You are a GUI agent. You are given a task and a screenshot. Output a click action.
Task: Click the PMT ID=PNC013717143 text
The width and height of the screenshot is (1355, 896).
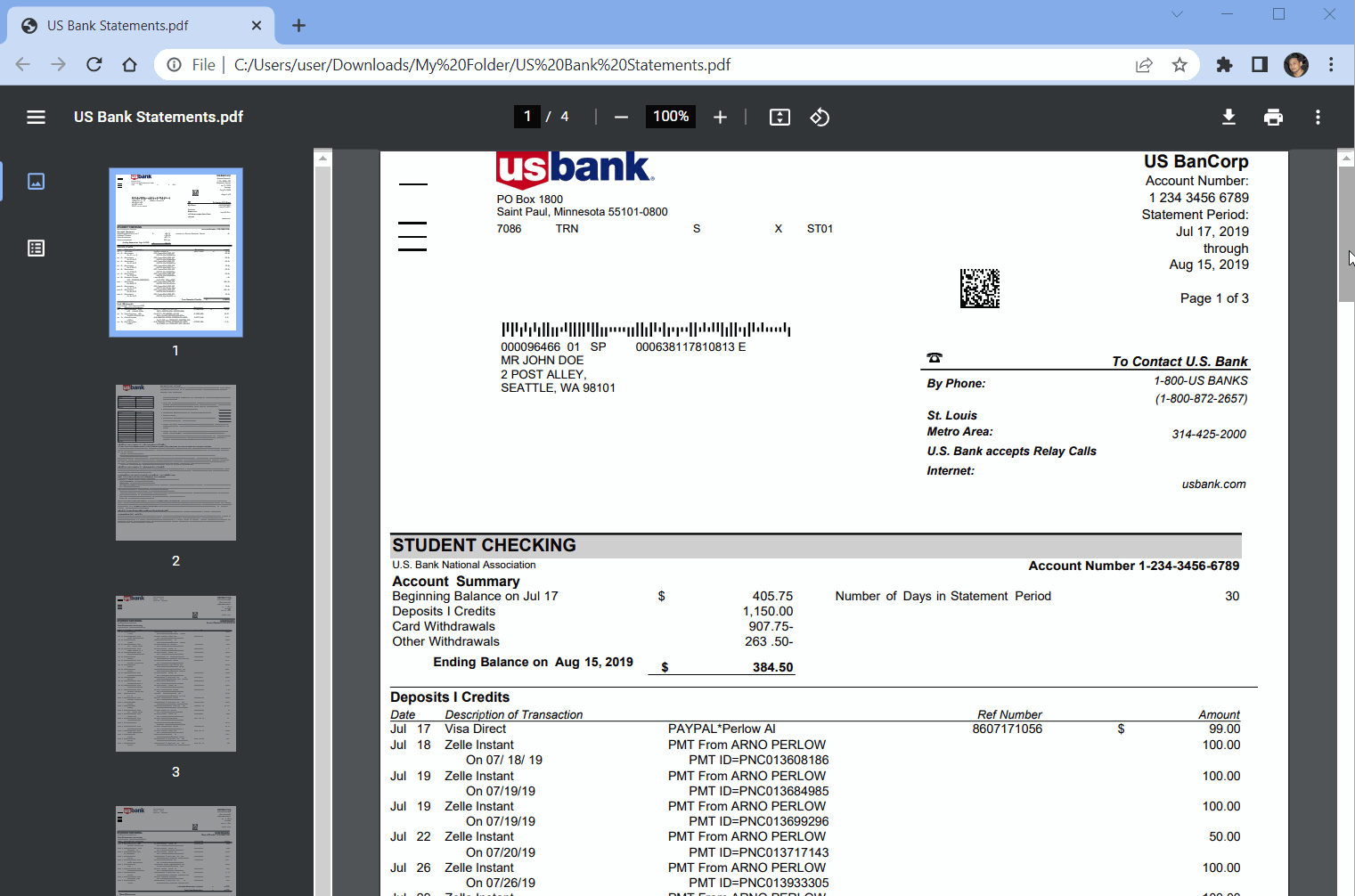click(x=758, y=852)
